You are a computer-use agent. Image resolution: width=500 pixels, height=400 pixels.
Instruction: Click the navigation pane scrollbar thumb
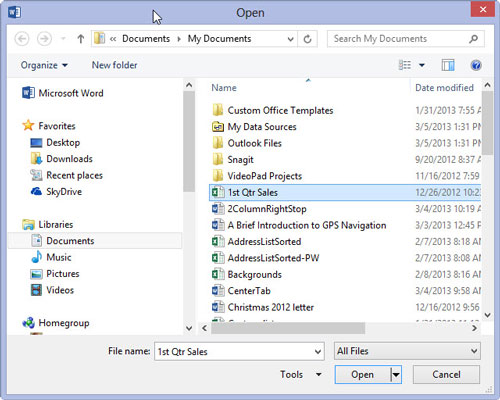coord(189,141)
